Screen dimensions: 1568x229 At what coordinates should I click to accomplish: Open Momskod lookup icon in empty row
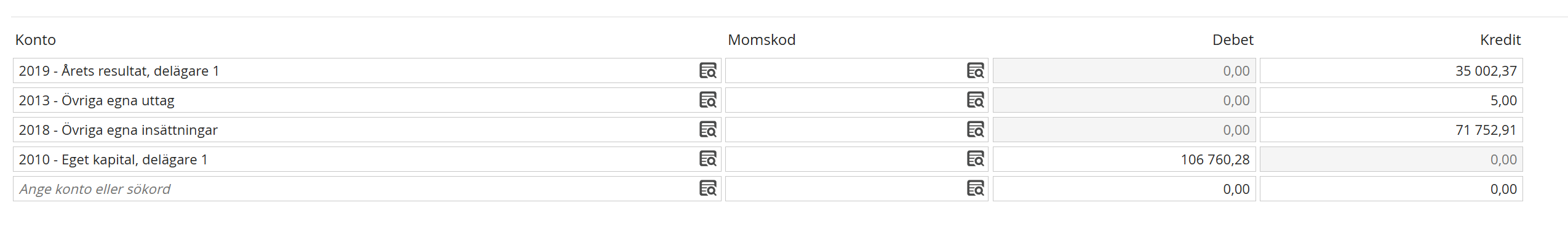coord(975,189)
